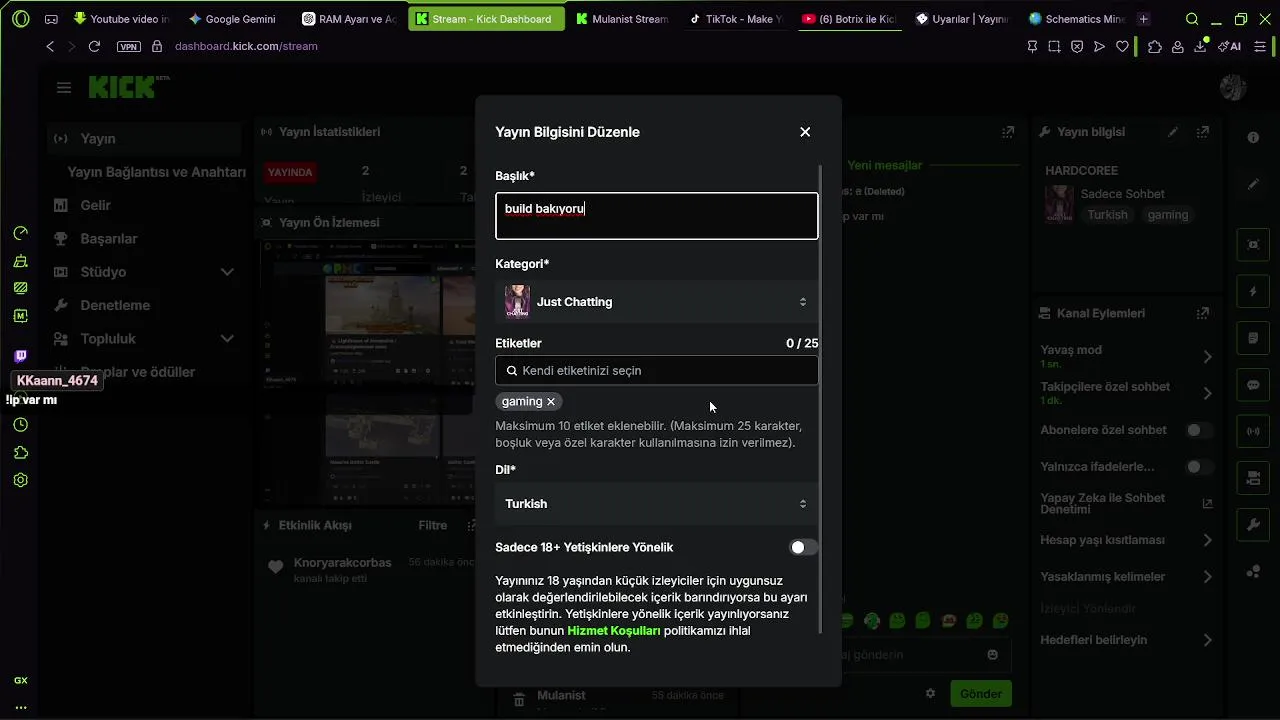
Task: Click the lightning bolt icon in right rail
Action: (1253, 292)
